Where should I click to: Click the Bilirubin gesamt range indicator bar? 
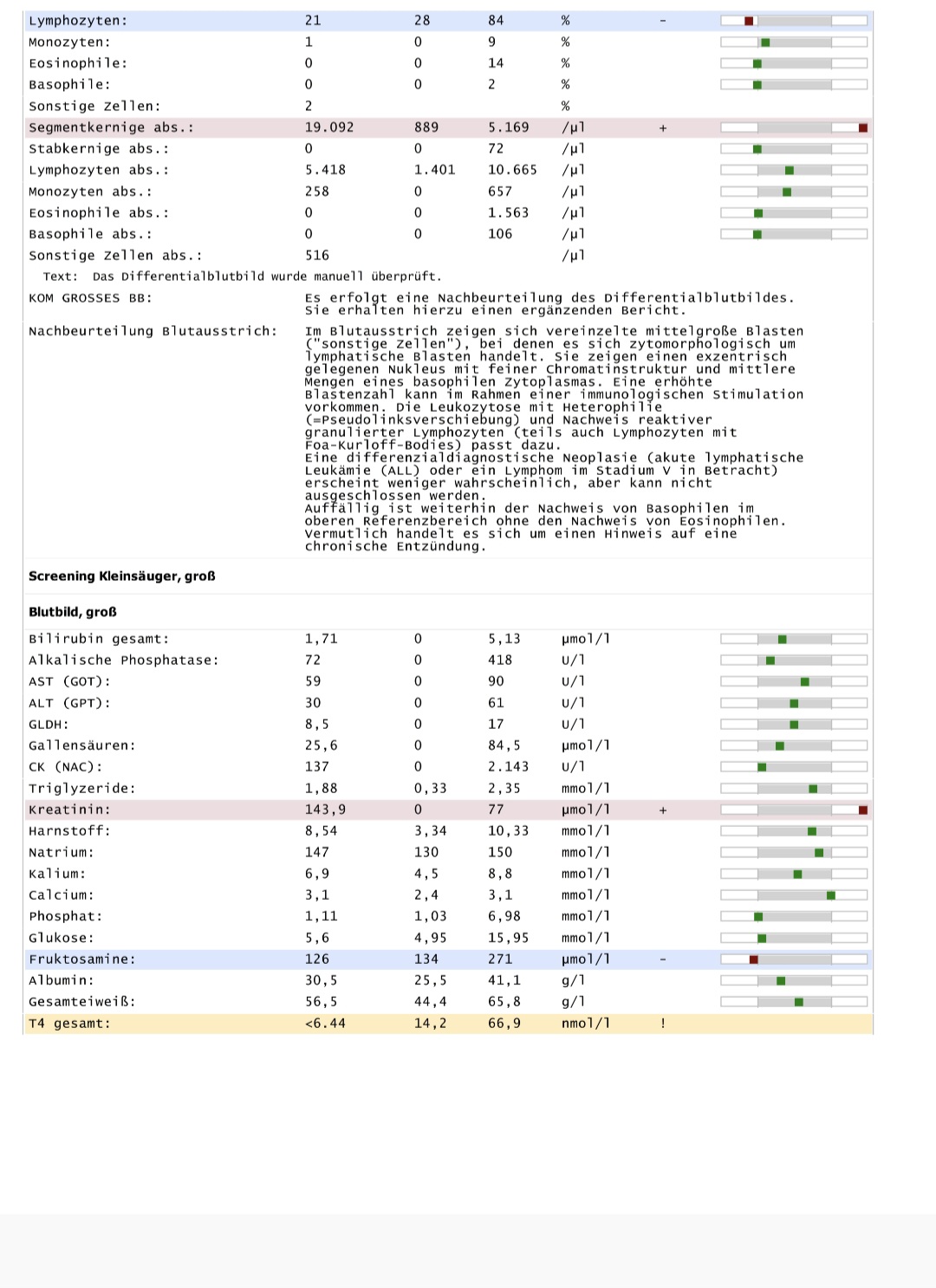(x=794, y=639)
